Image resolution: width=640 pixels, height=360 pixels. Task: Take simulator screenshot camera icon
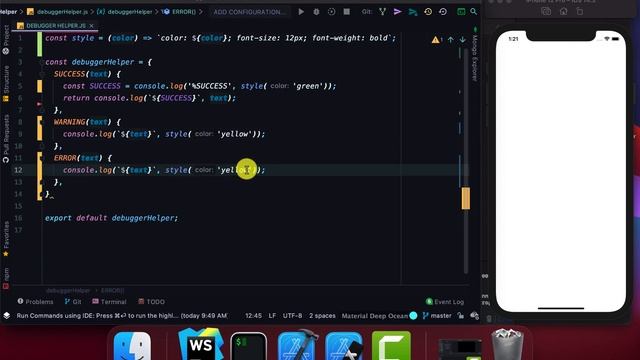coord(546,12)
